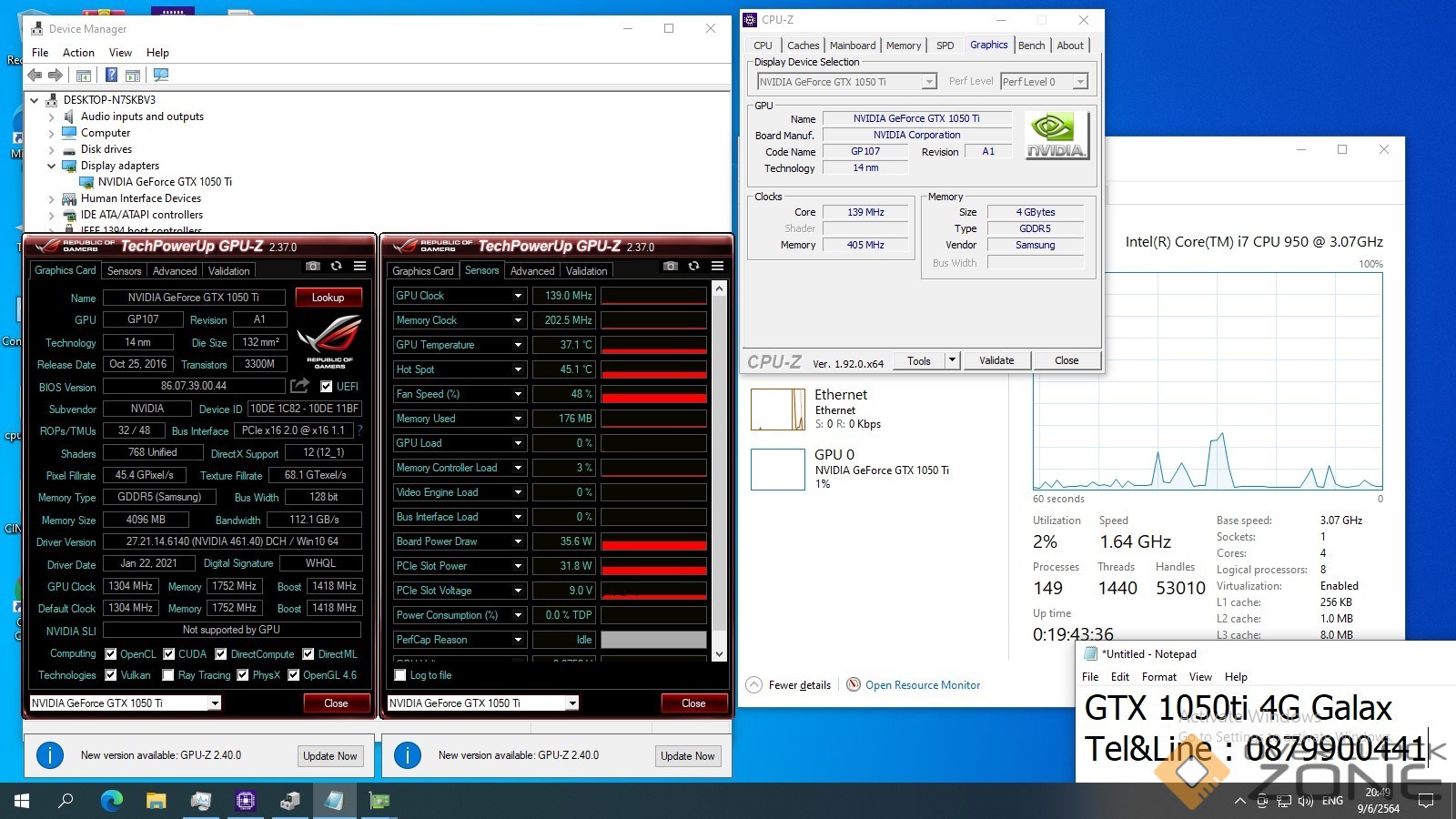Click the BIOS export share icon in GPU-Z
This screenshot has width=1456, height=819.
(299, 386)
